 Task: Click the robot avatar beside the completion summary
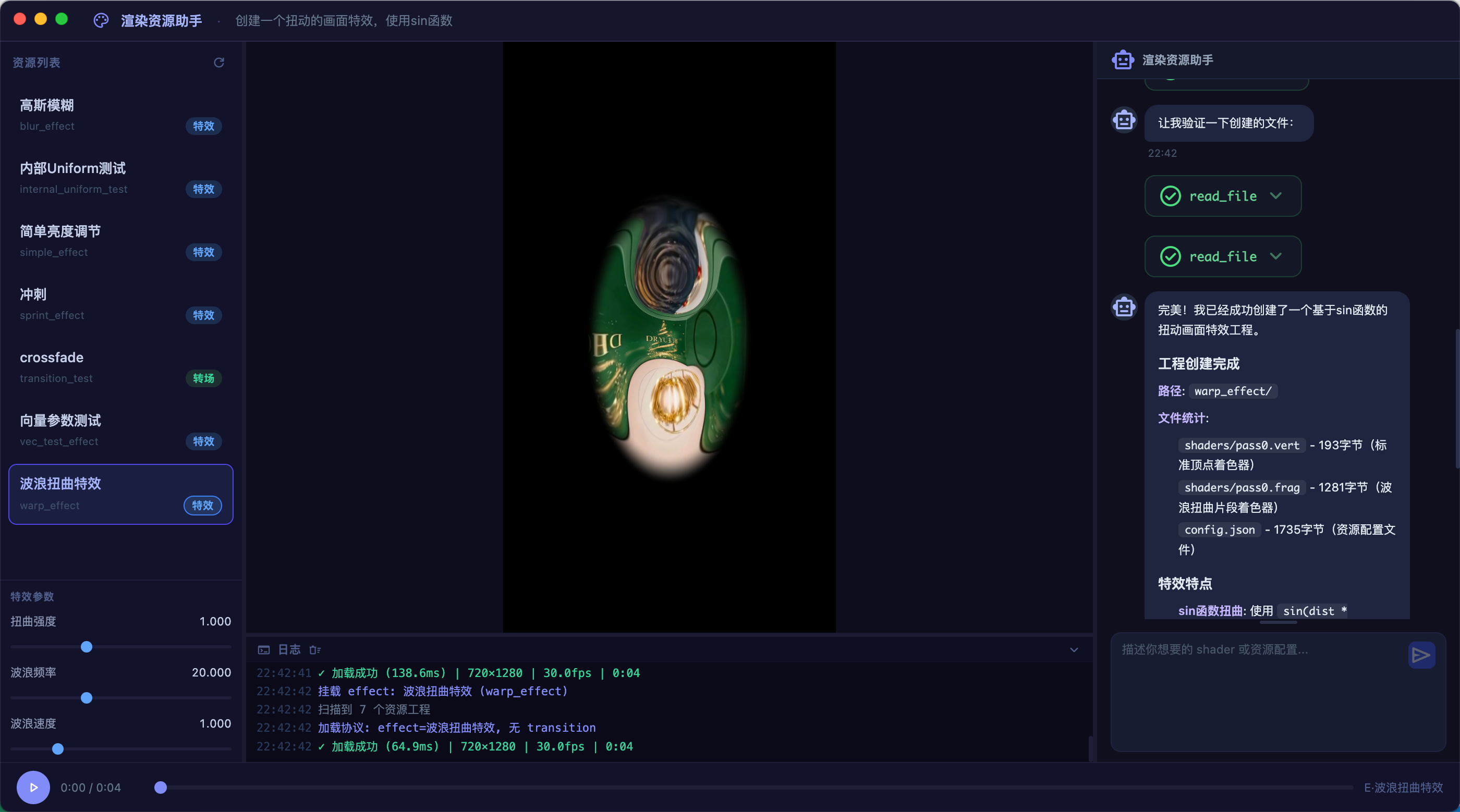1124,307
